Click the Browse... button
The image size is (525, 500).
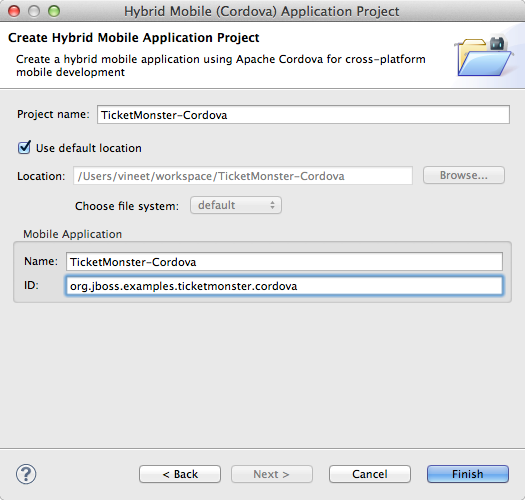pos(464,175)
